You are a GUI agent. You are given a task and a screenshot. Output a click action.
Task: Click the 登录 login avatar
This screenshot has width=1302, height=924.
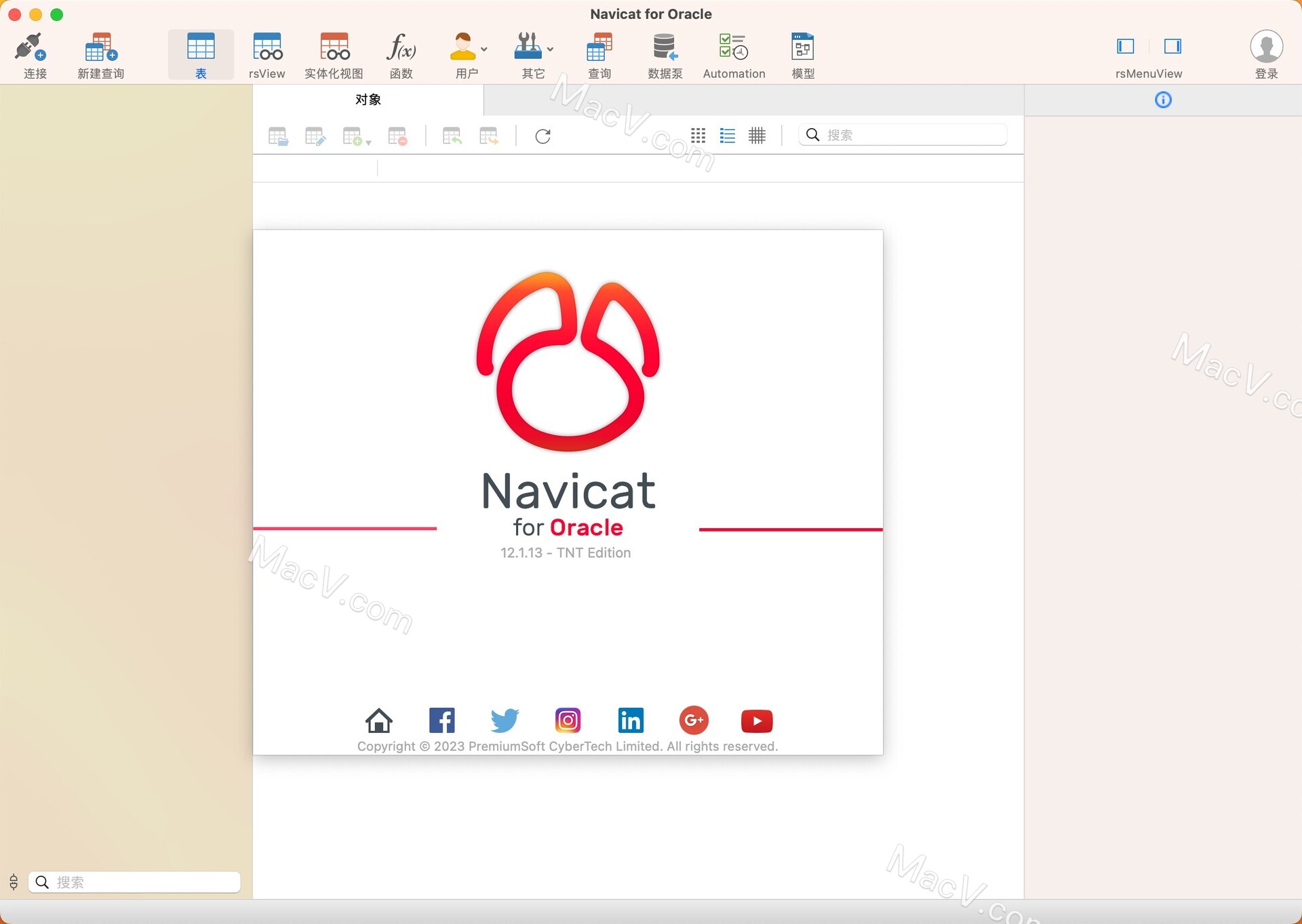[1266, 47]
